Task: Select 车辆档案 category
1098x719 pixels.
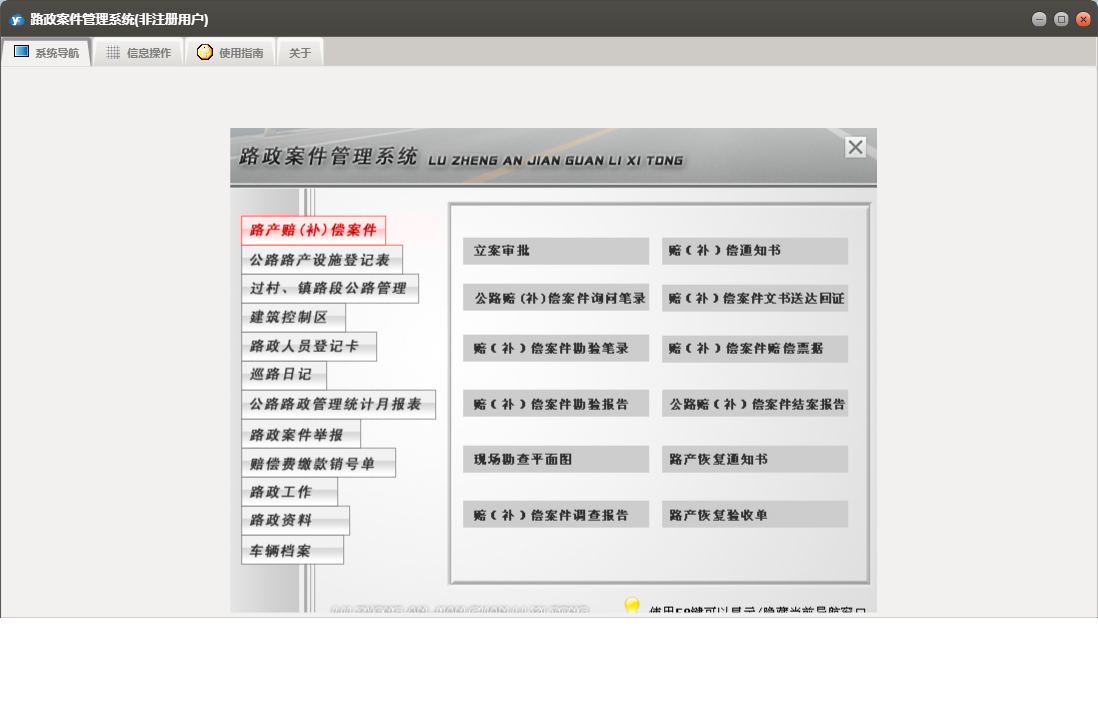Action: [x=292, y=551]
